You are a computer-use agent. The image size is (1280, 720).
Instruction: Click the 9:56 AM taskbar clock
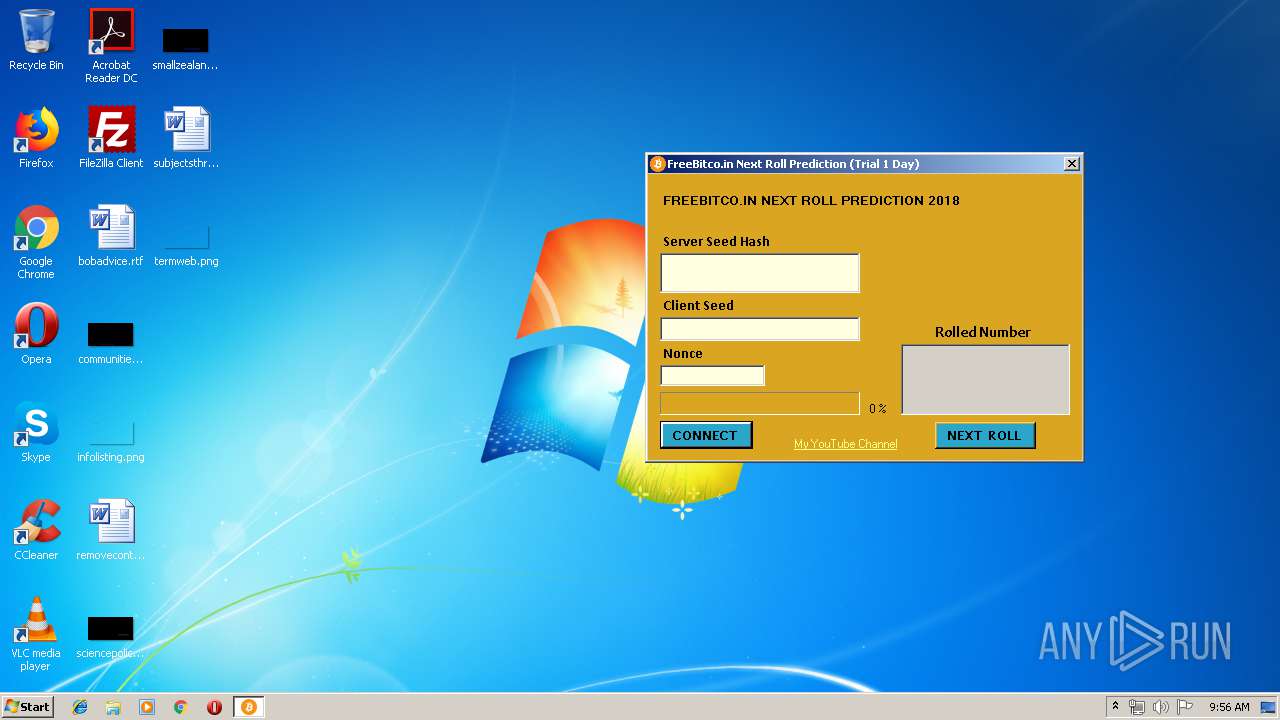pos(1229,707)
